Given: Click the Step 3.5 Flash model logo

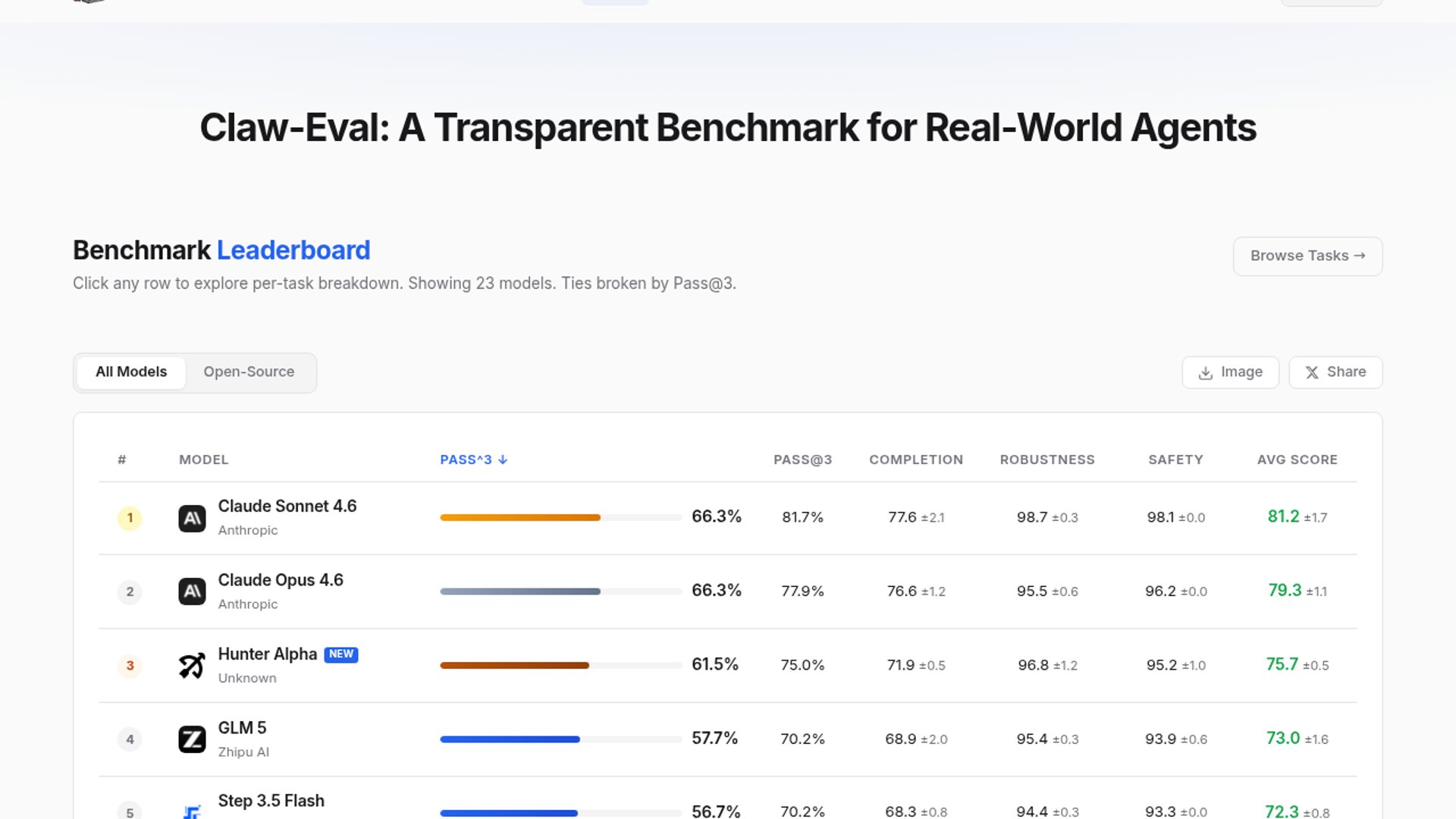Looking at the screenshot, I should 192,811.
